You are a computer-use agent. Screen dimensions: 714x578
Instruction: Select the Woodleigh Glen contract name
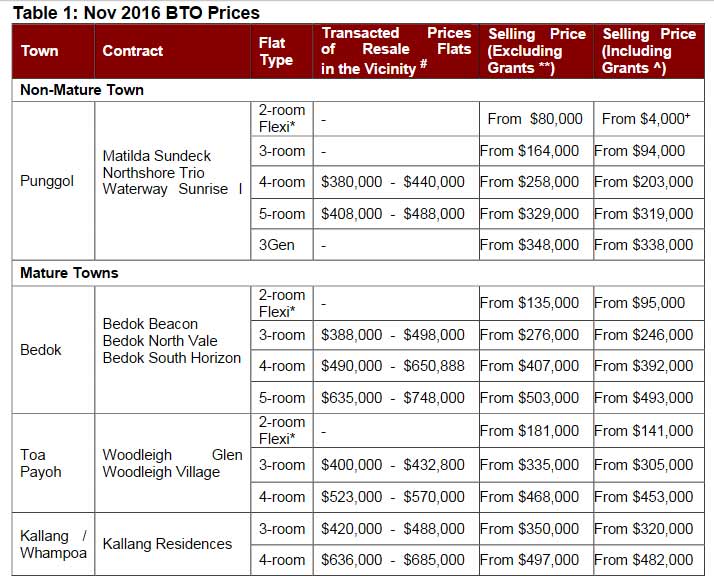[172, 455]
